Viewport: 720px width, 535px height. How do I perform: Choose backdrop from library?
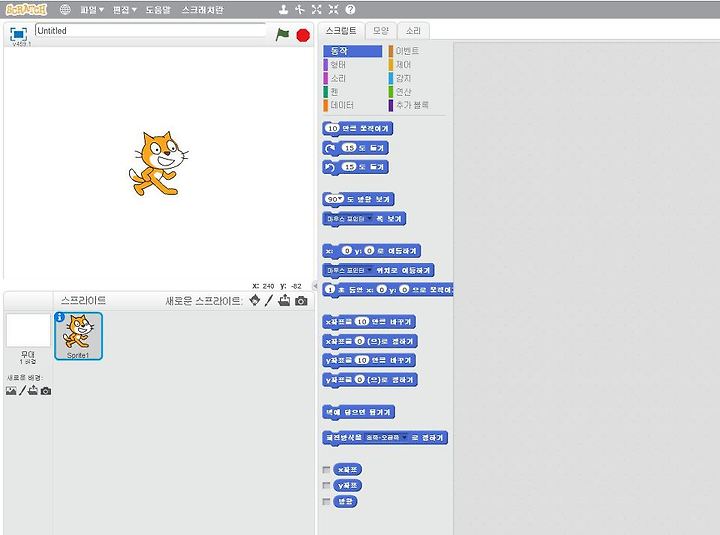coord(11,391)
